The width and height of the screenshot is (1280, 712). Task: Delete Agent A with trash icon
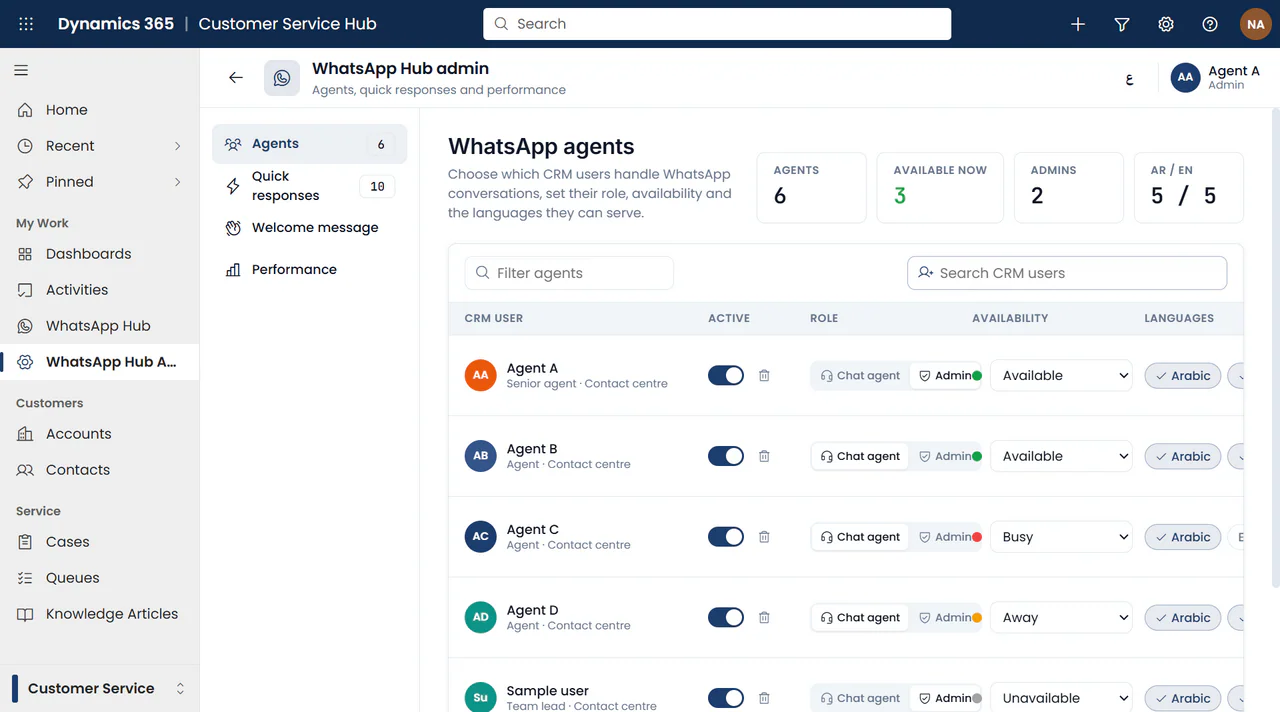pos(764,376)
